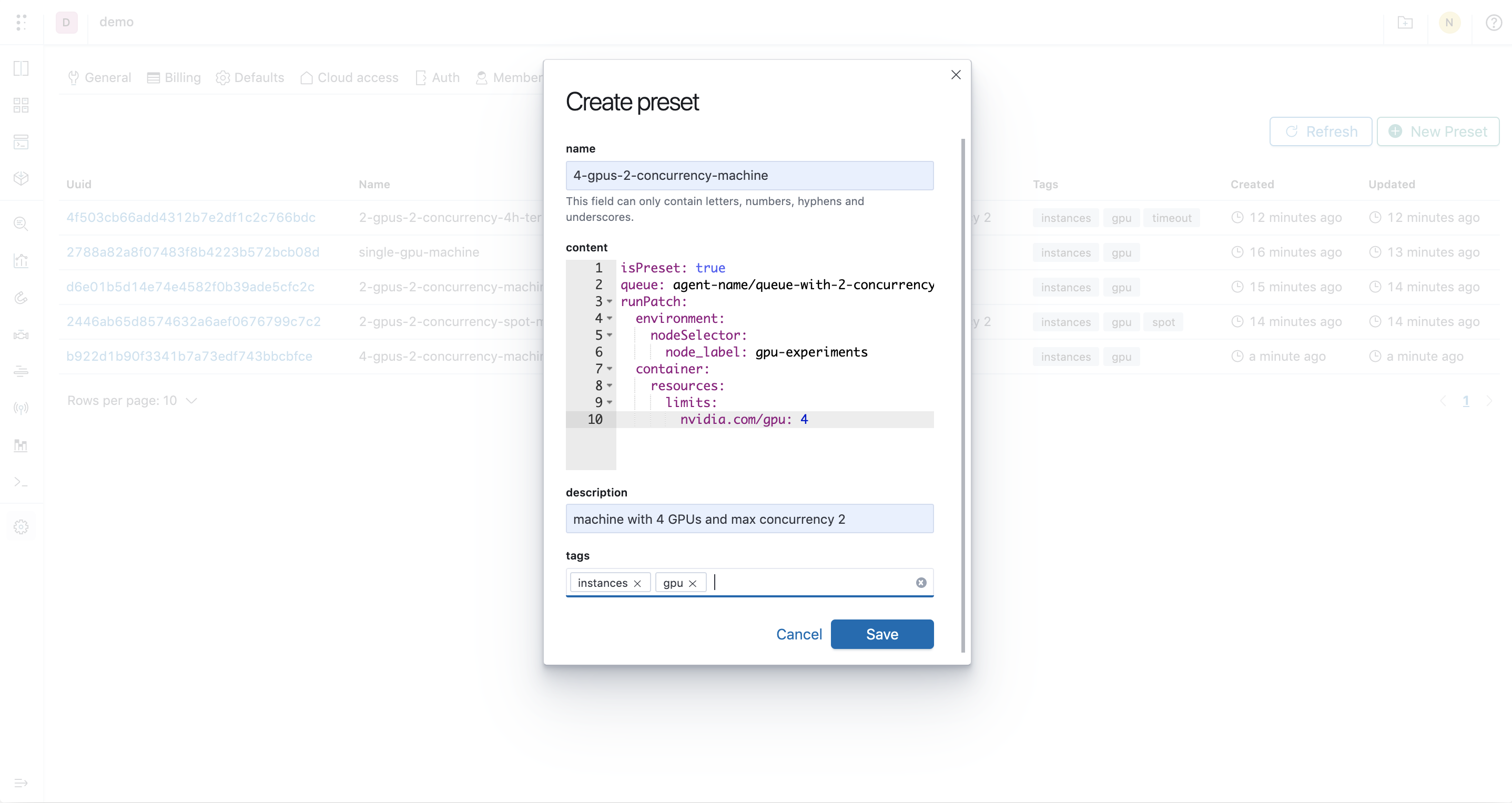This screenshot has height=803, width=1512.
Task: Click the description input field
Action: (x=749, y=519)
